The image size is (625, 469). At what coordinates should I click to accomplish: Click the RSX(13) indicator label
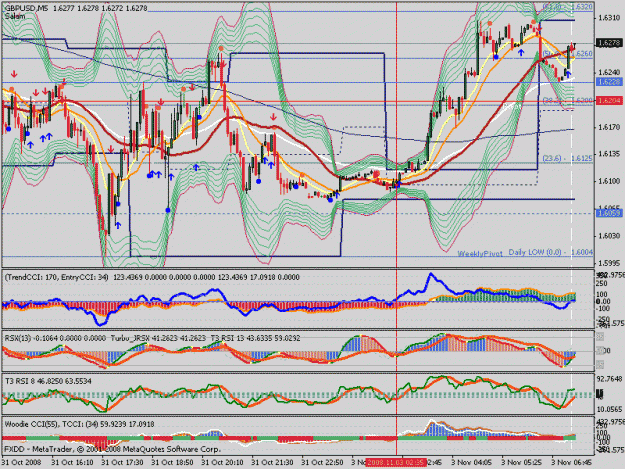17,338
